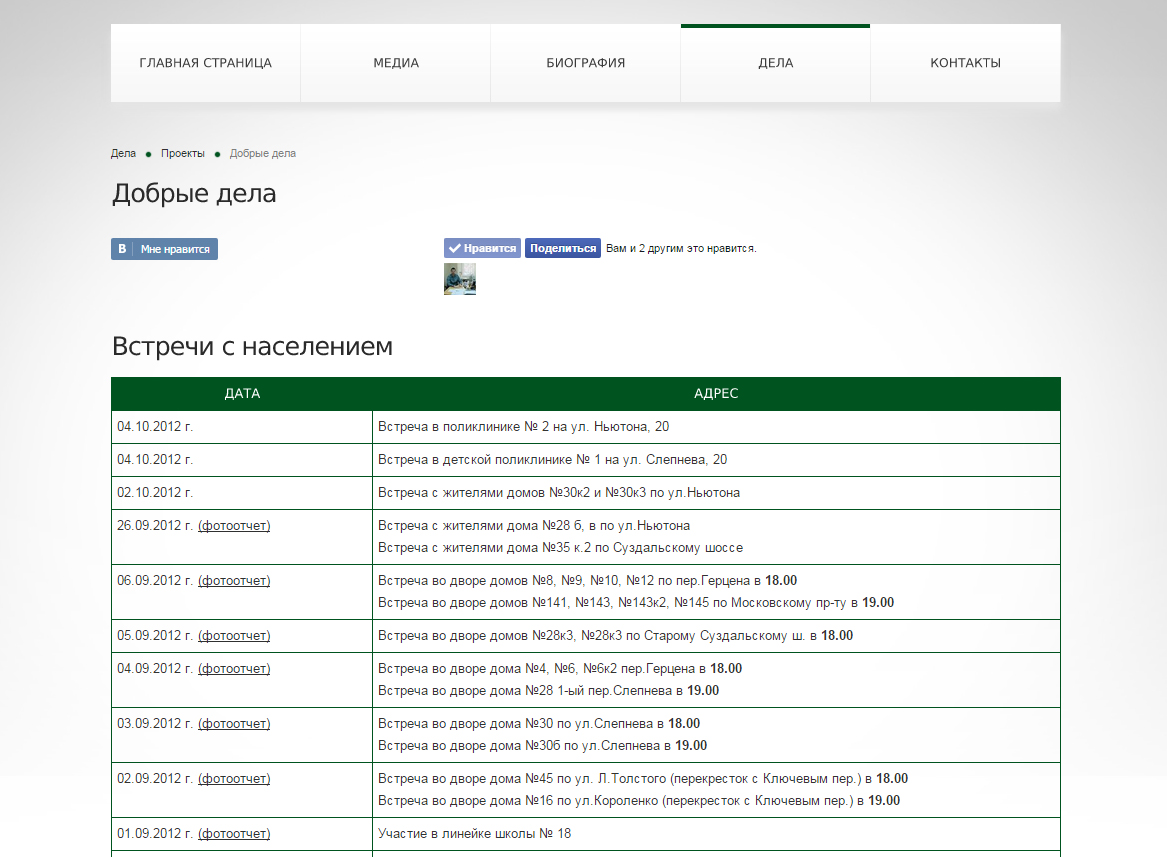The height and width of the screenshot is (857, 1167).
Task: Click the Дела breadcrumb link
Action: click(x=124, y=153)
